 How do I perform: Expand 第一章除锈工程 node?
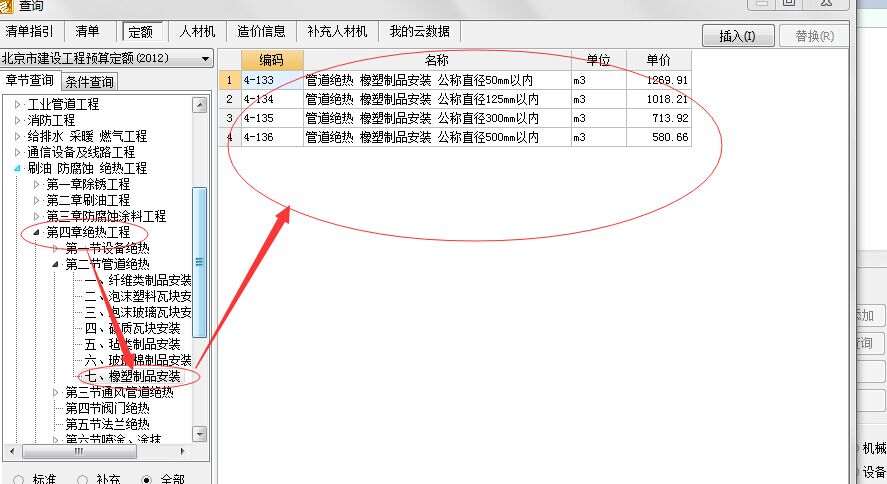(36, 184)
